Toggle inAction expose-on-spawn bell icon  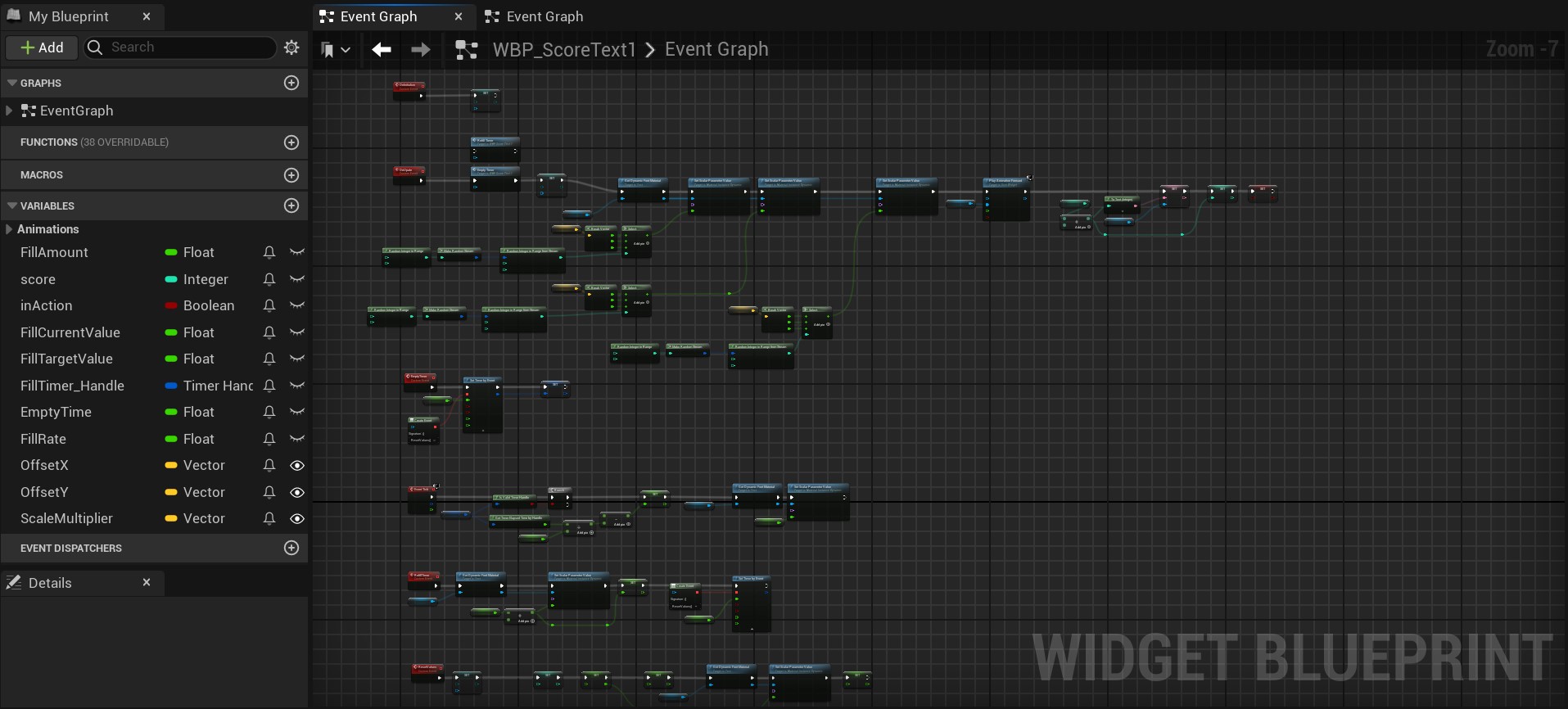tap(269, 305)
